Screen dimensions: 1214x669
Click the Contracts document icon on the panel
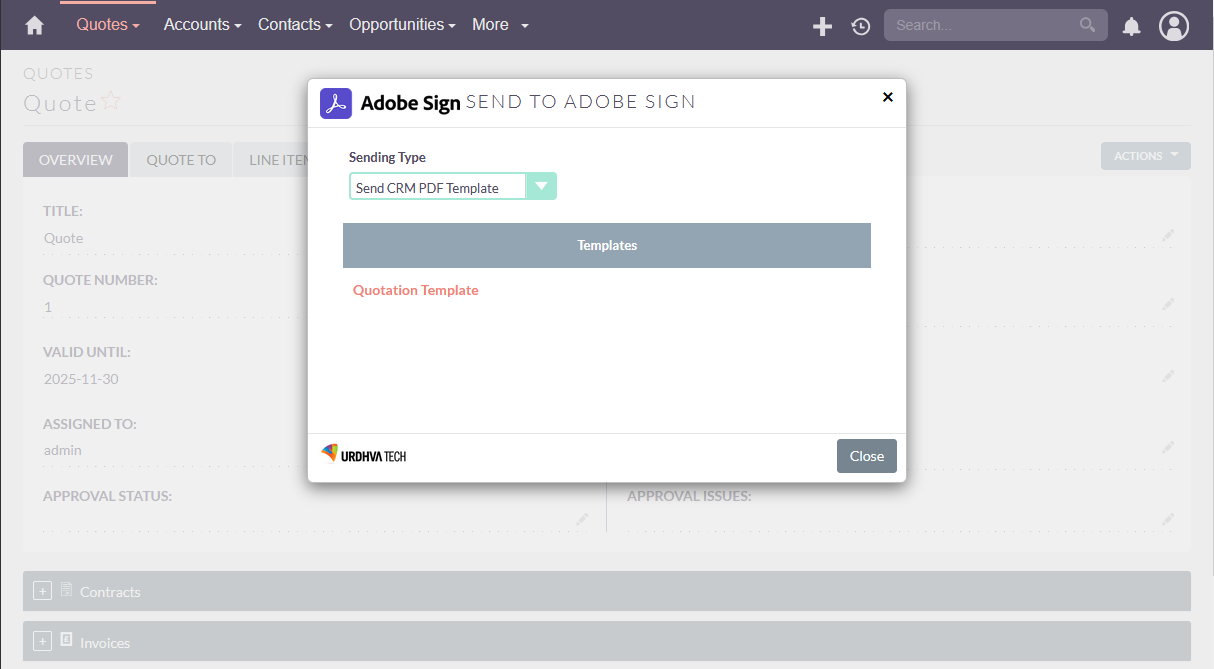(x=65, y=590)
